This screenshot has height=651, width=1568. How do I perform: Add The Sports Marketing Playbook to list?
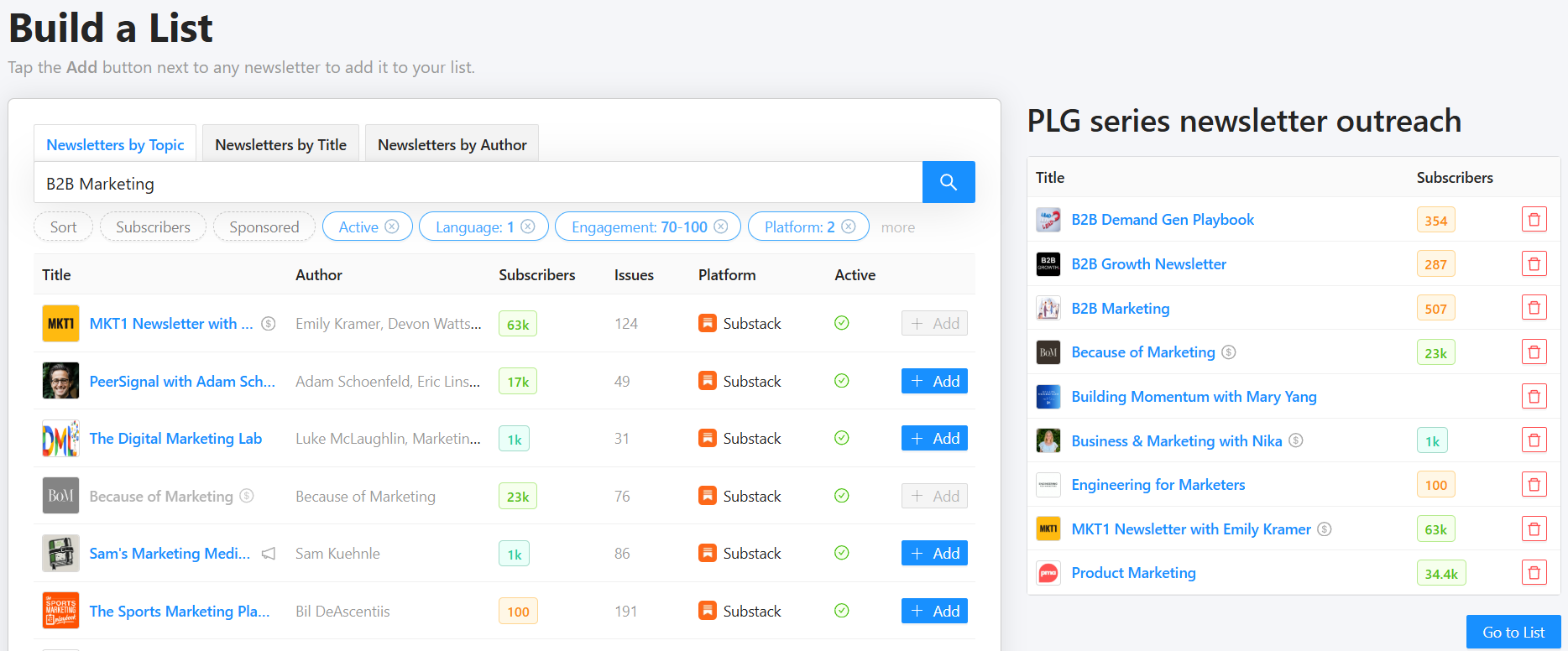[934, 611]
